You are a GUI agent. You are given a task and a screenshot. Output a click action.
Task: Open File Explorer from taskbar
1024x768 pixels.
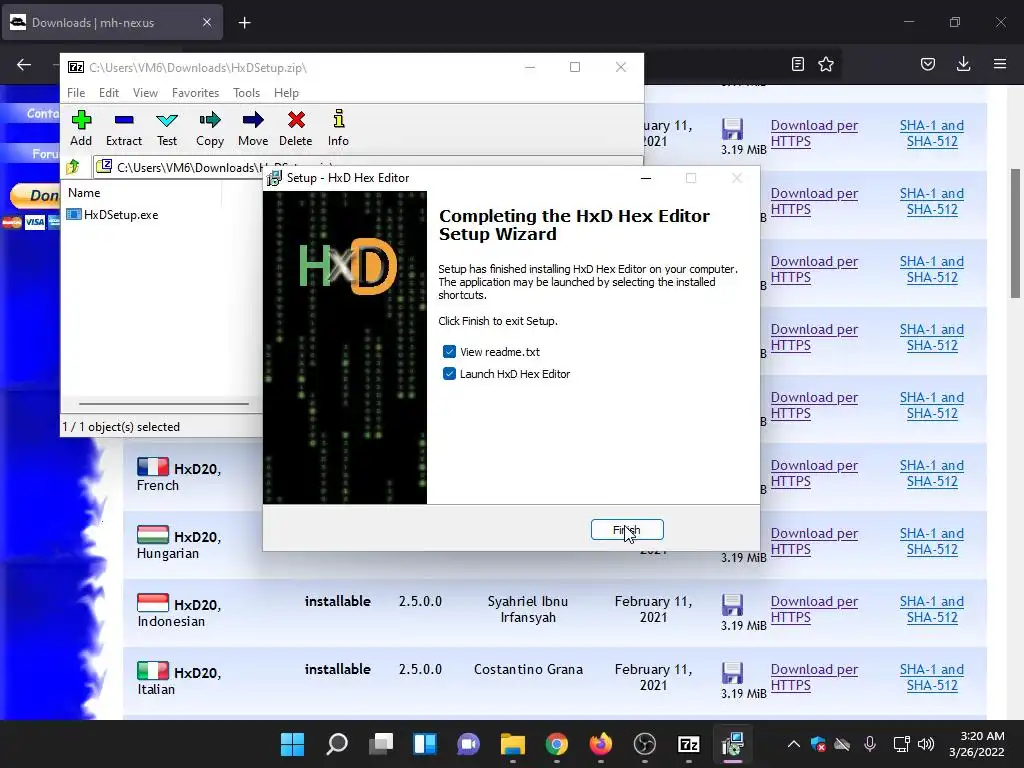[x=513, y=743]
